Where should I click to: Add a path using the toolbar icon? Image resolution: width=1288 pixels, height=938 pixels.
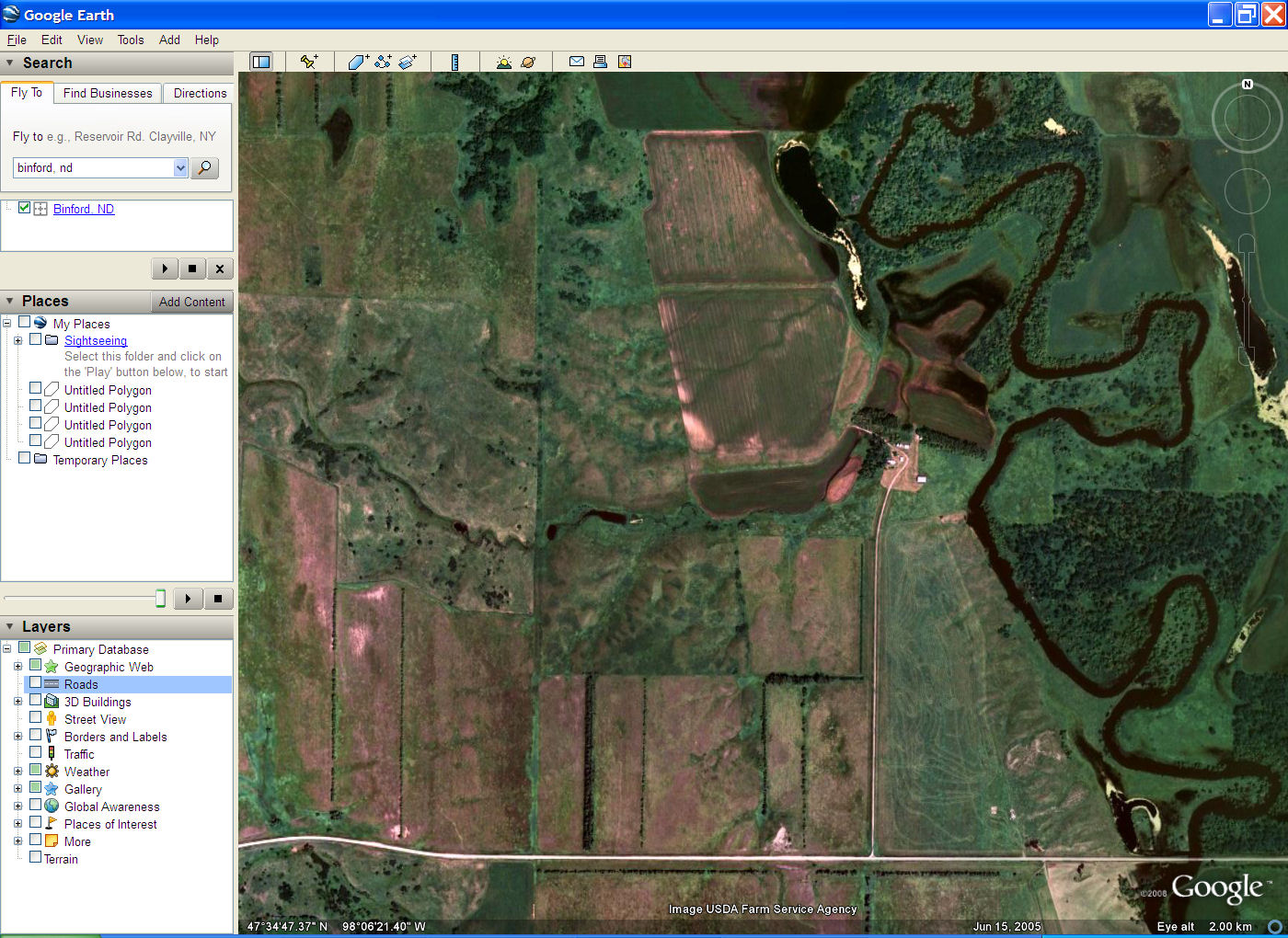383,62
